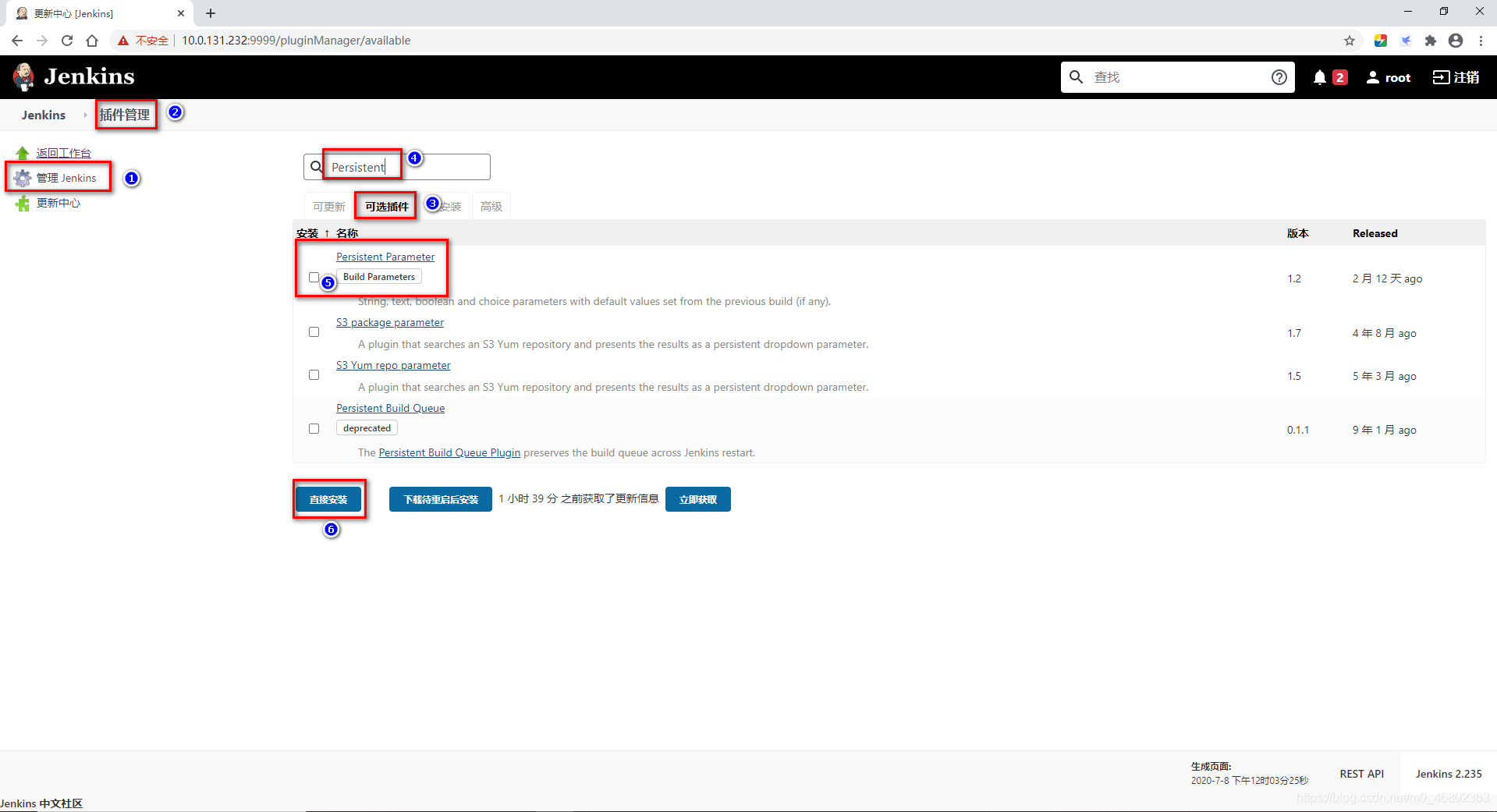1497x812 pixels.
Task: Click the 立即获取 button
Action: pyautogui.click(x=698, y=499)
